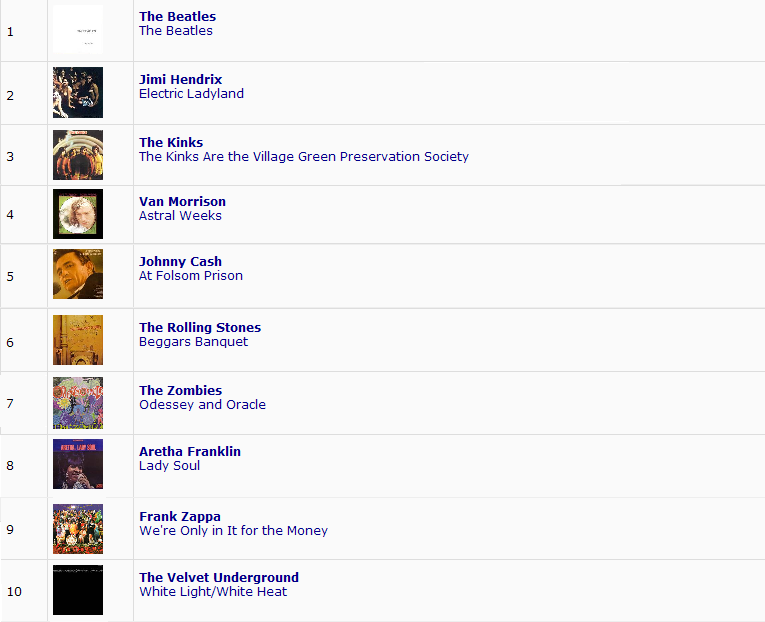Click rank number 3 beside The Kinks
765x622 pixels.
tap(10, 157)
